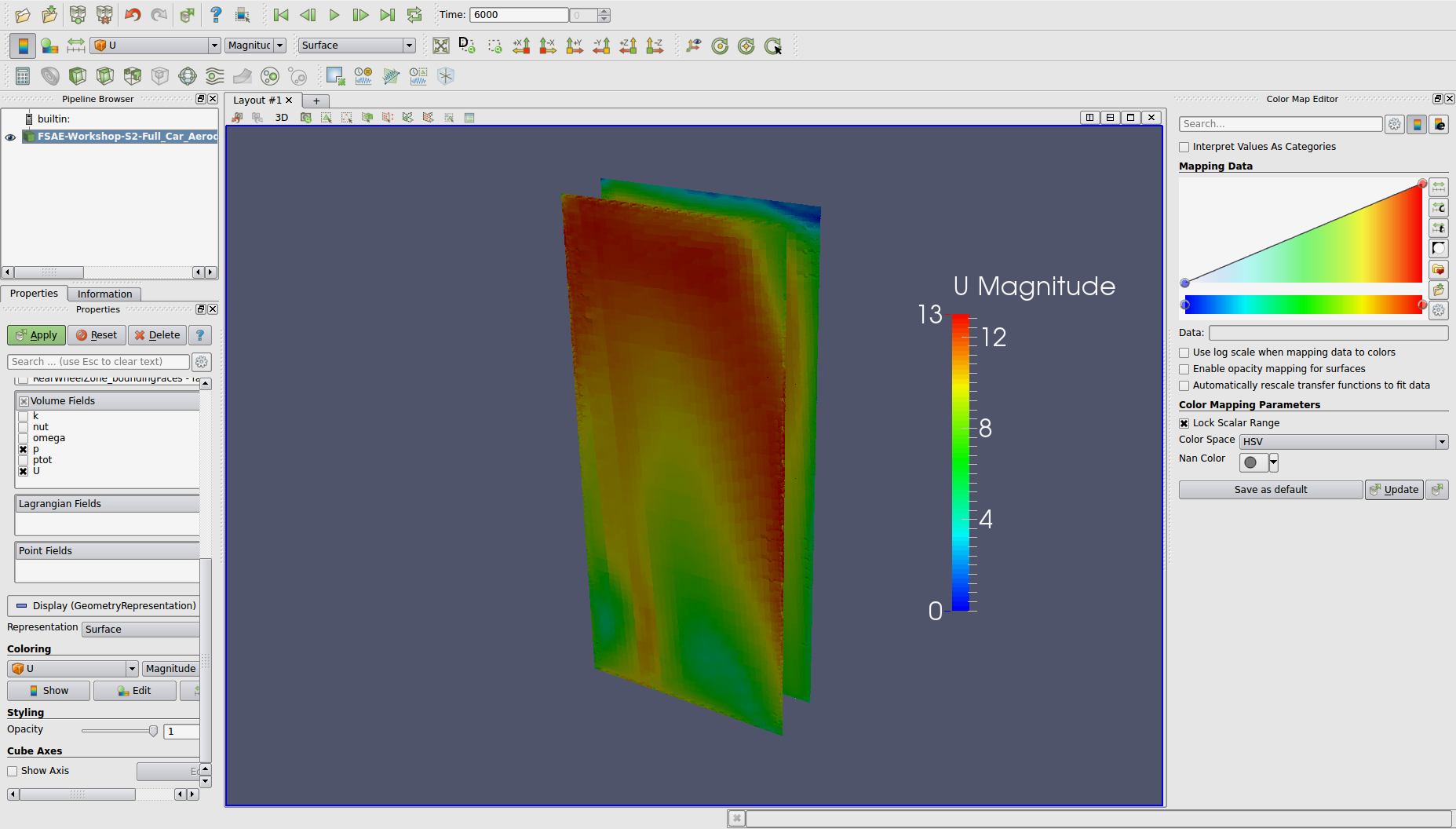
Task: Collapse the Display (GeometryRepresentation) section
Action: click(104, 606)
